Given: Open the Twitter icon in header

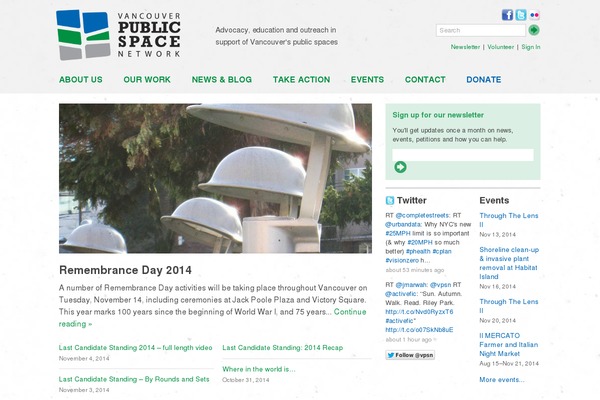Looking at the screenshot, I should click(x=521, y=15).
